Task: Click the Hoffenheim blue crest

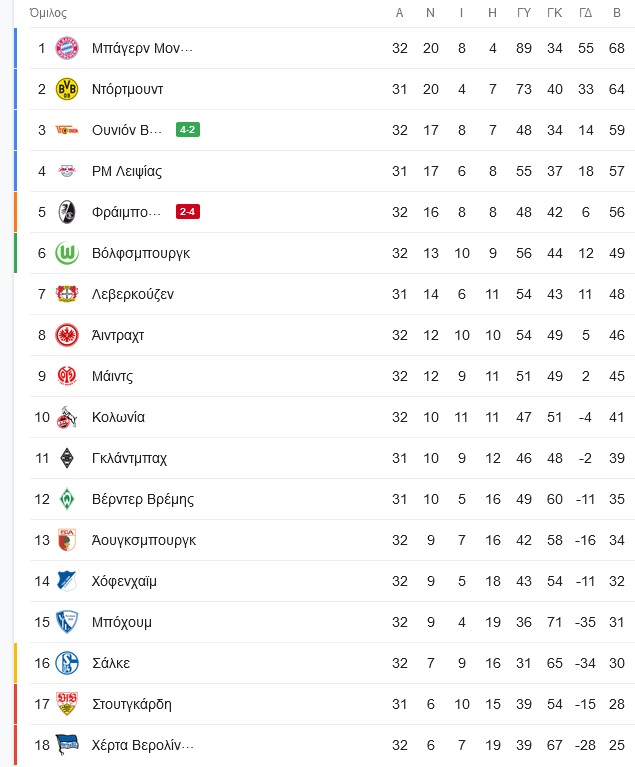Action: tap(67, 581)
